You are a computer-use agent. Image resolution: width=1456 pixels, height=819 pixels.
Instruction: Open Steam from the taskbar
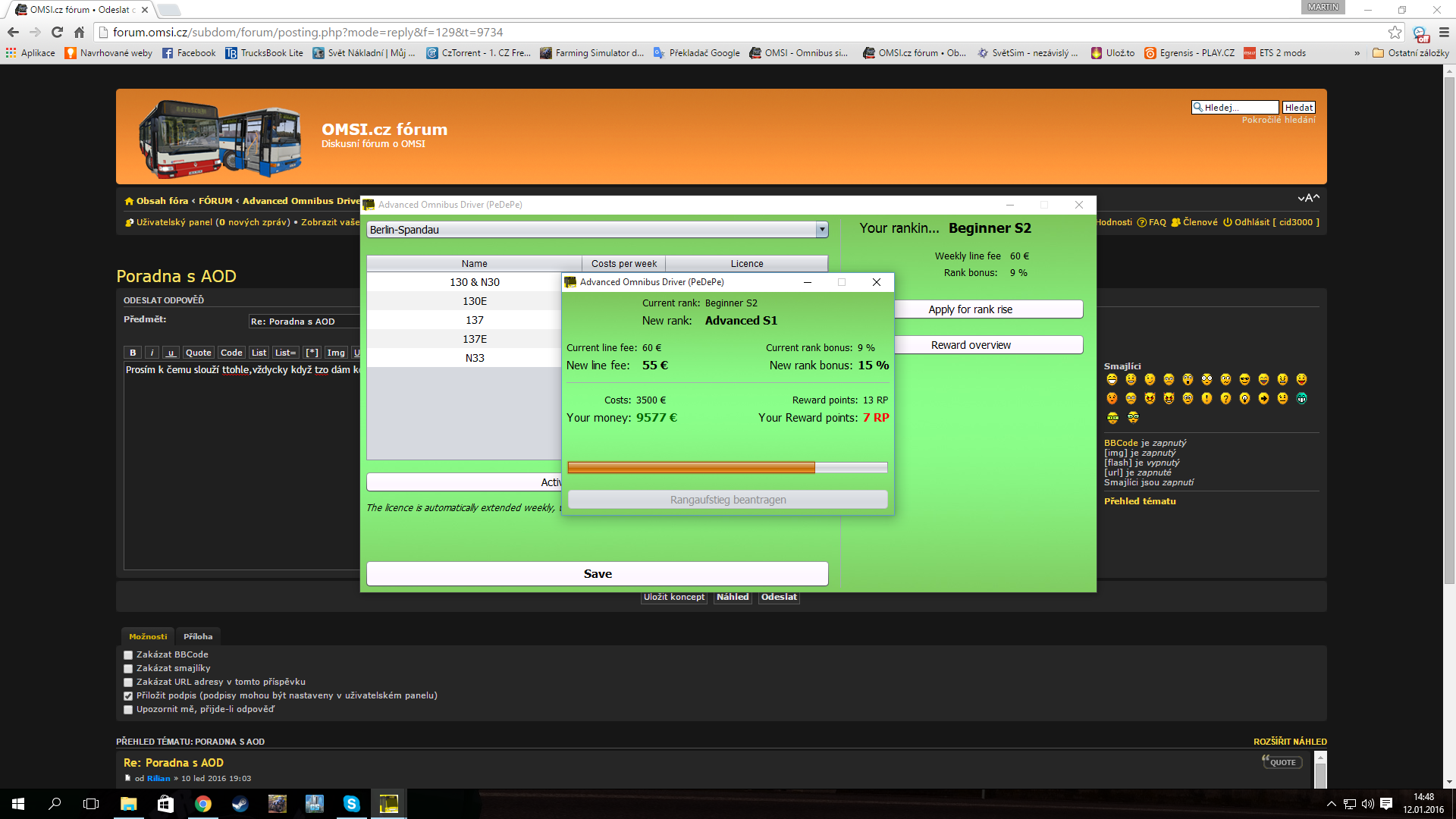[240, 804]
